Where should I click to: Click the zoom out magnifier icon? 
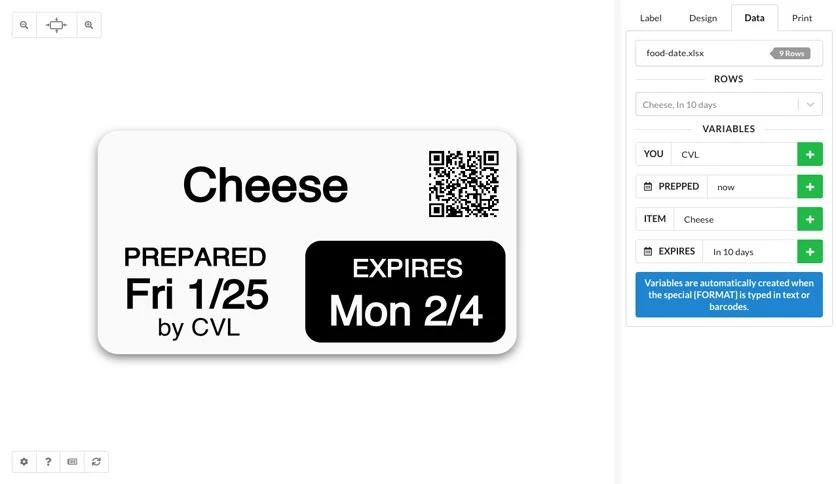coord(24,25)
